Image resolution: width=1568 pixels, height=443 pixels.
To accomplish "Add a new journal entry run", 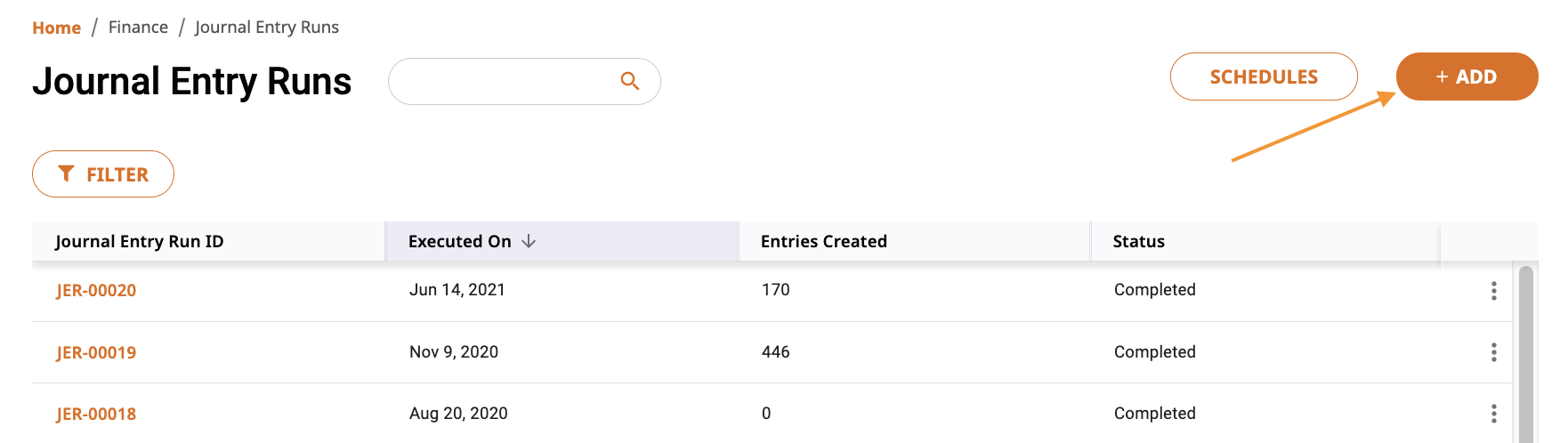I will point(1467,77).
